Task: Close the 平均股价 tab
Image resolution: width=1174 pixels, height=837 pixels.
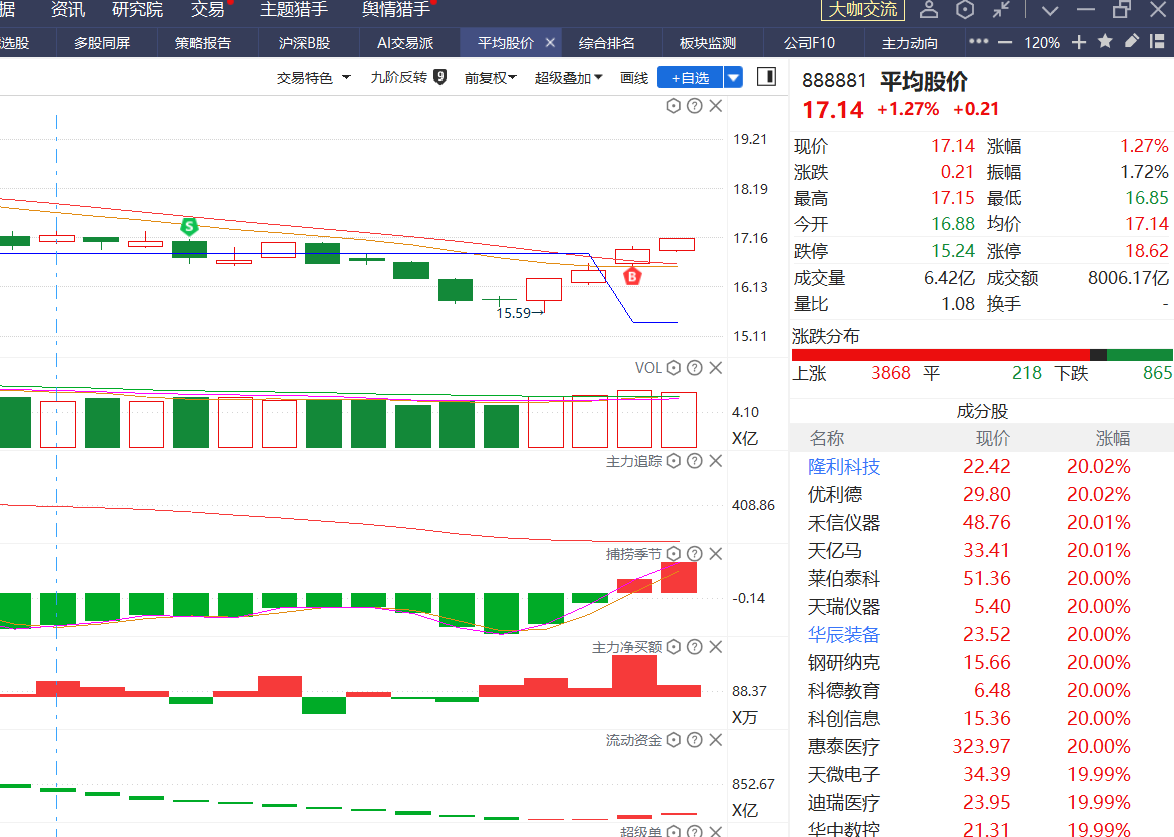Action: pos(550,43)
